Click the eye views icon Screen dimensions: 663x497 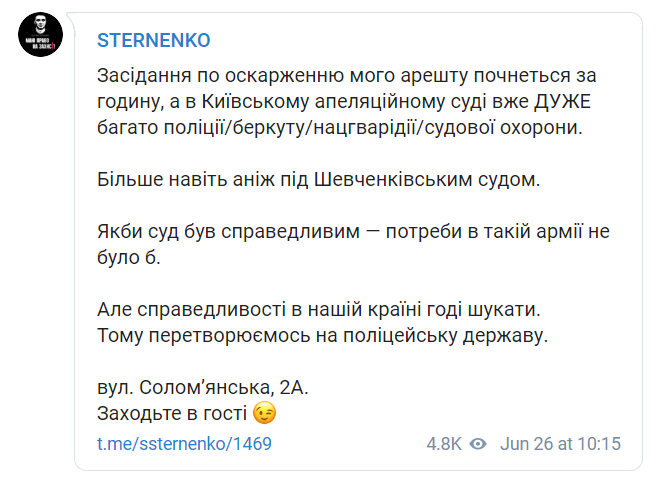(478, 443)
